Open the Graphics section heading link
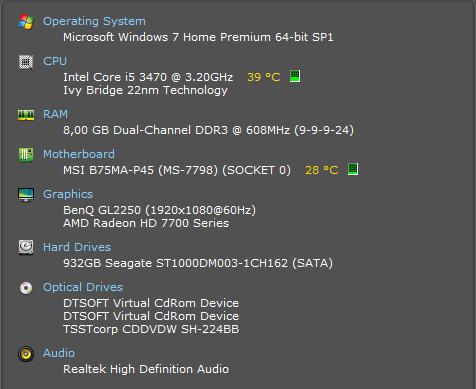The width and height of the screenshot is (476, 389). tap(68, 194)
